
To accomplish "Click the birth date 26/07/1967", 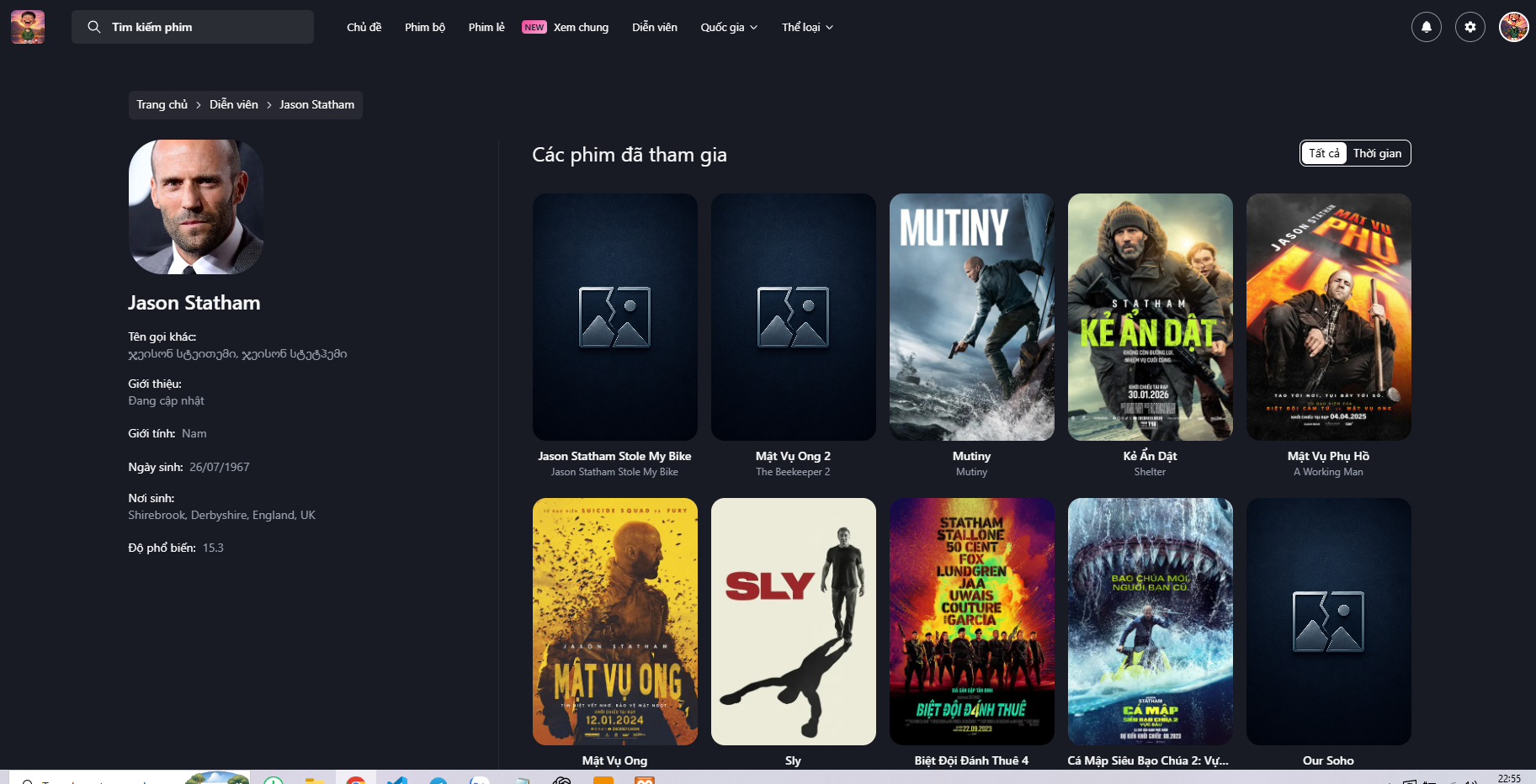I will pyautogui.click(x=220, y=467).
